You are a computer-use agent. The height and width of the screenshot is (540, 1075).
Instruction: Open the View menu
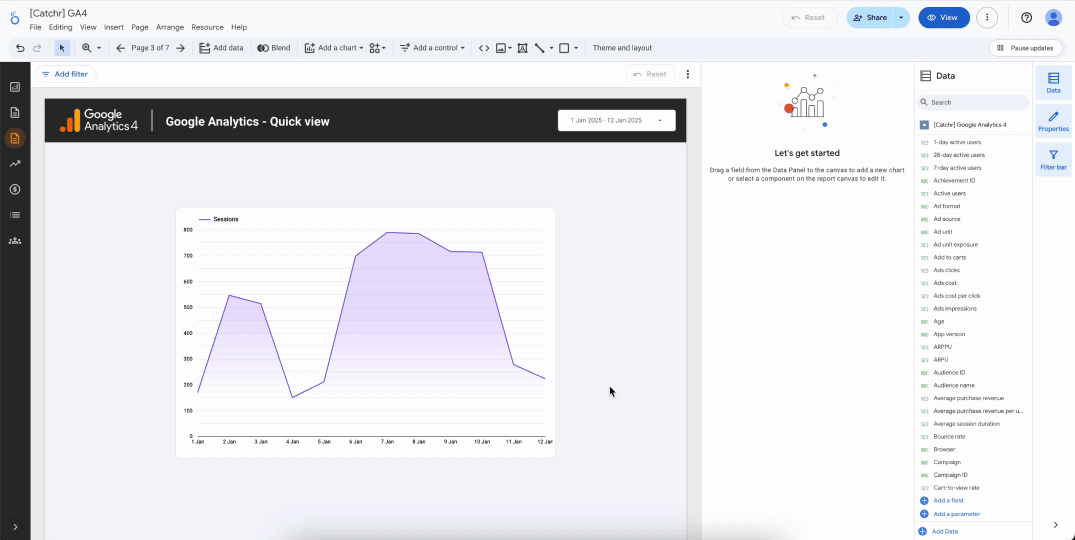(x=88, y=27)
